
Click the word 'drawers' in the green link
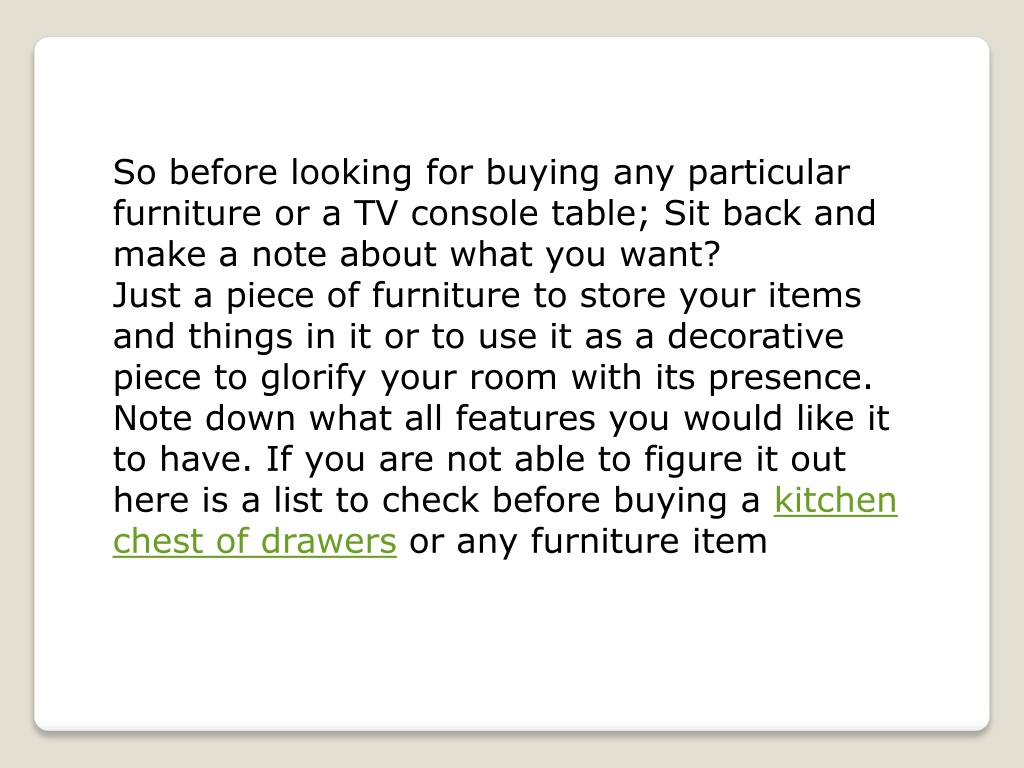(x=328, y=541)
